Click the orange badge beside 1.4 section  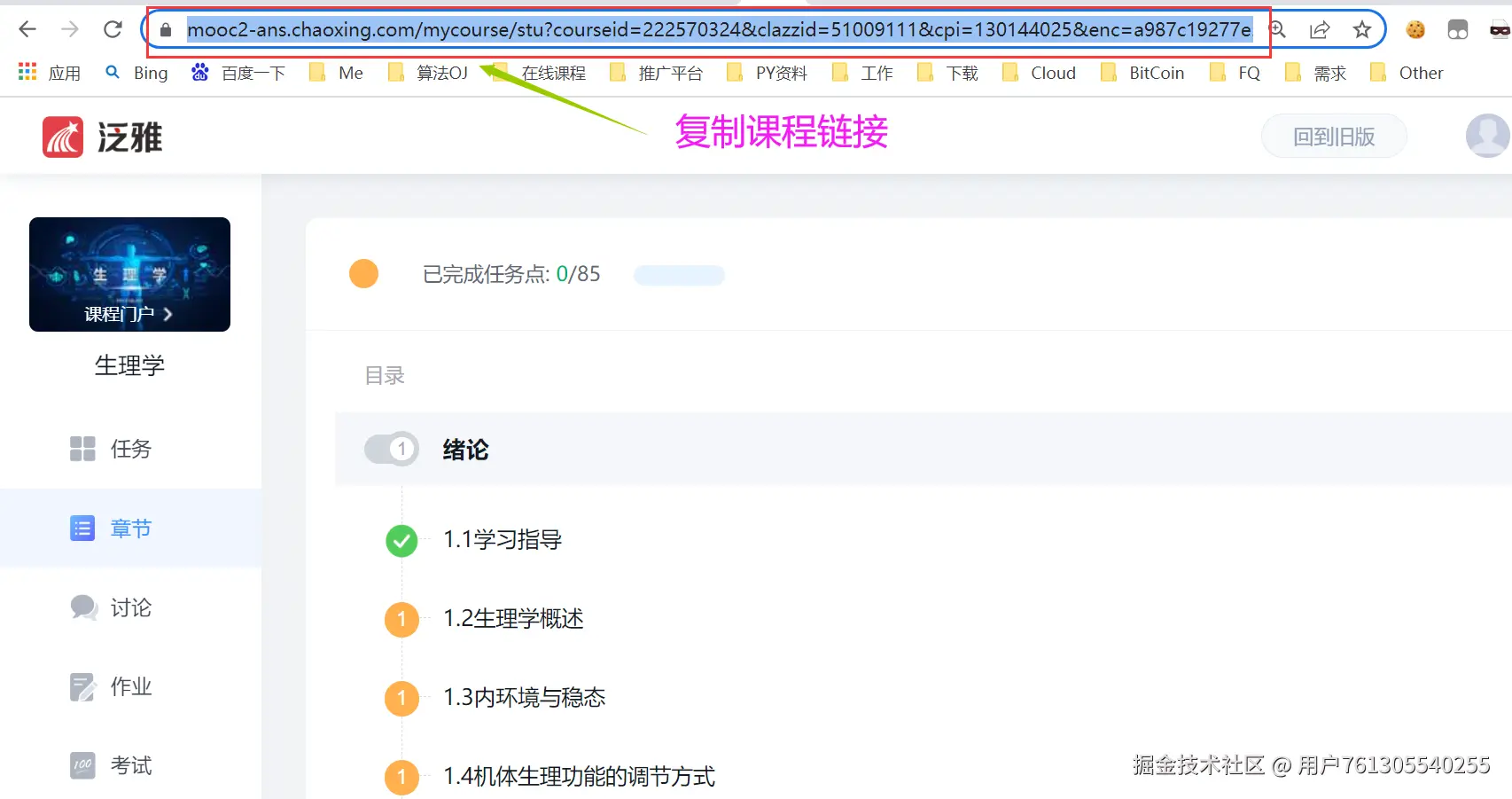[401, 777]
